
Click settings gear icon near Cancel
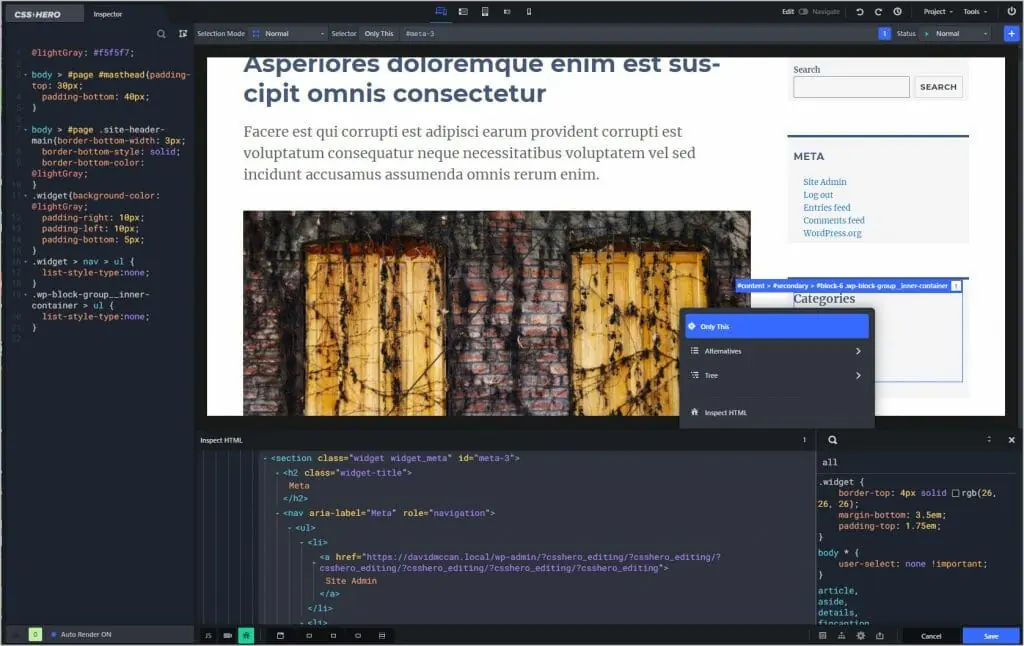(x=860, y=635)
